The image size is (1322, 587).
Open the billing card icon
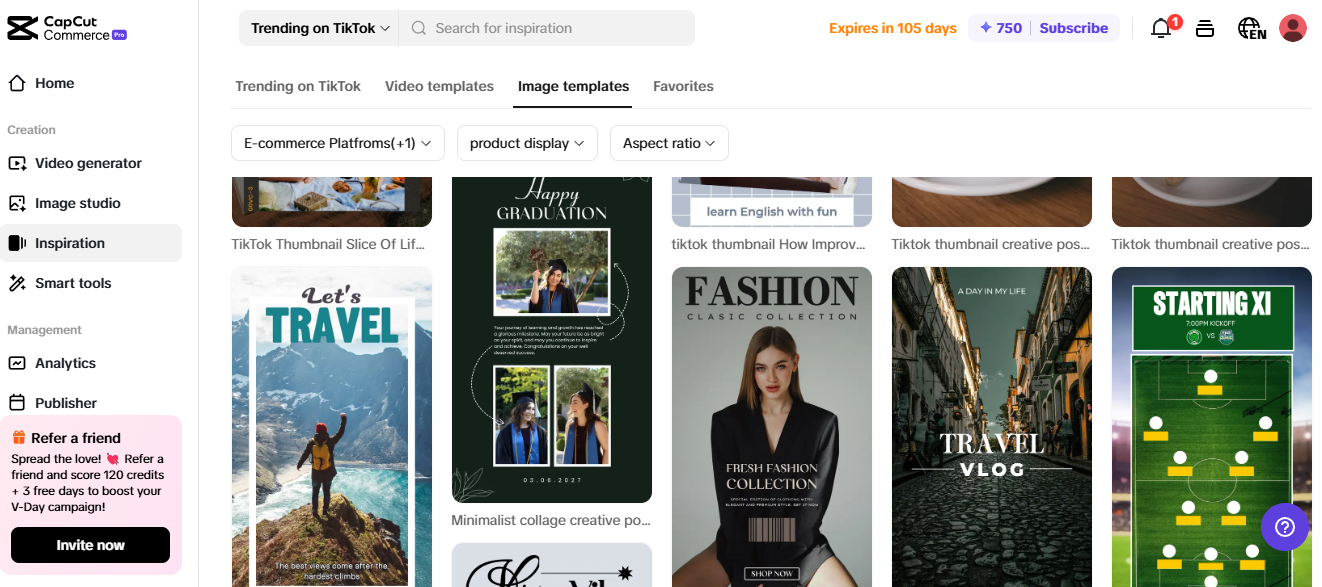click(x=1205, y=28)
